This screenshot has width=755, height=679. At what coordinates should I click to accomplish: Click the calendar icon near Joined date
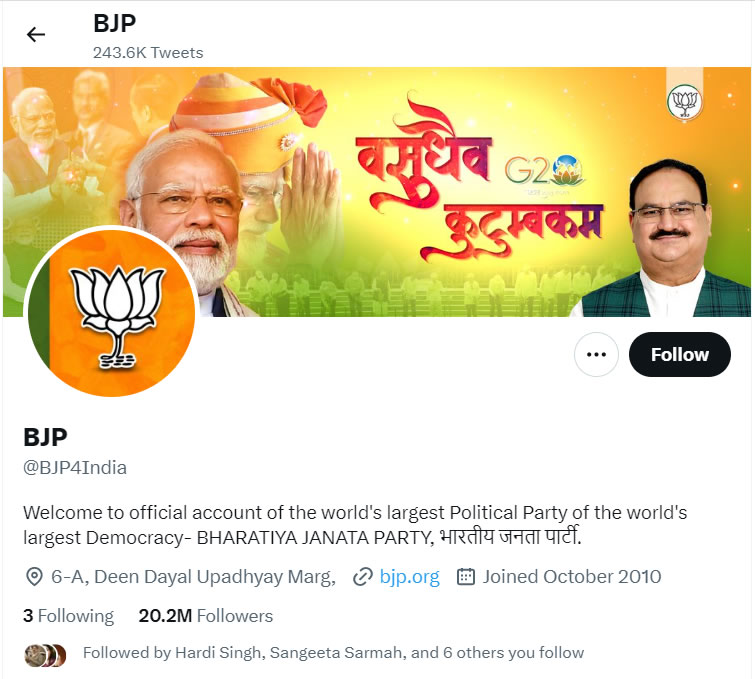point(466,577)
